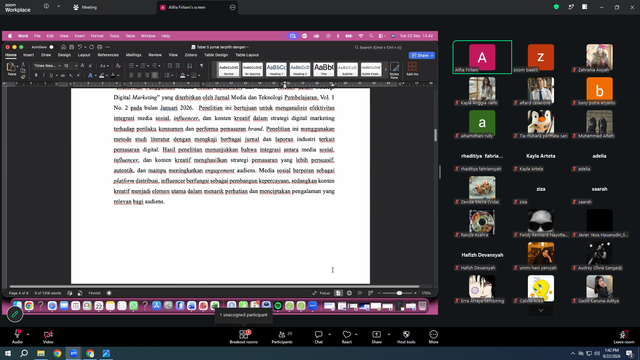This screenshot has width=640, height=360.
Task: Open the More options icon
Action: [x=433, y=337]
